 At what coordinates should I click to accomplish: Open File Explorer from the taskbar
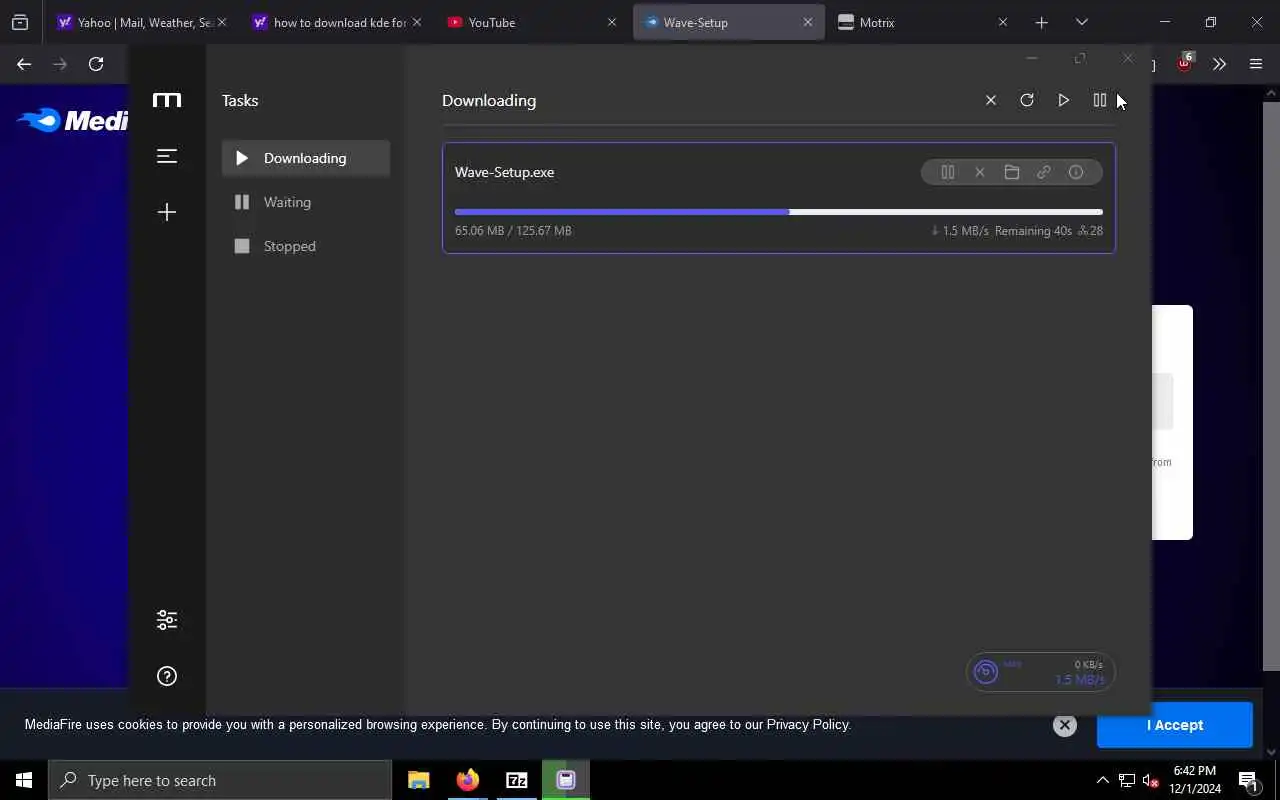coord(419,780)
